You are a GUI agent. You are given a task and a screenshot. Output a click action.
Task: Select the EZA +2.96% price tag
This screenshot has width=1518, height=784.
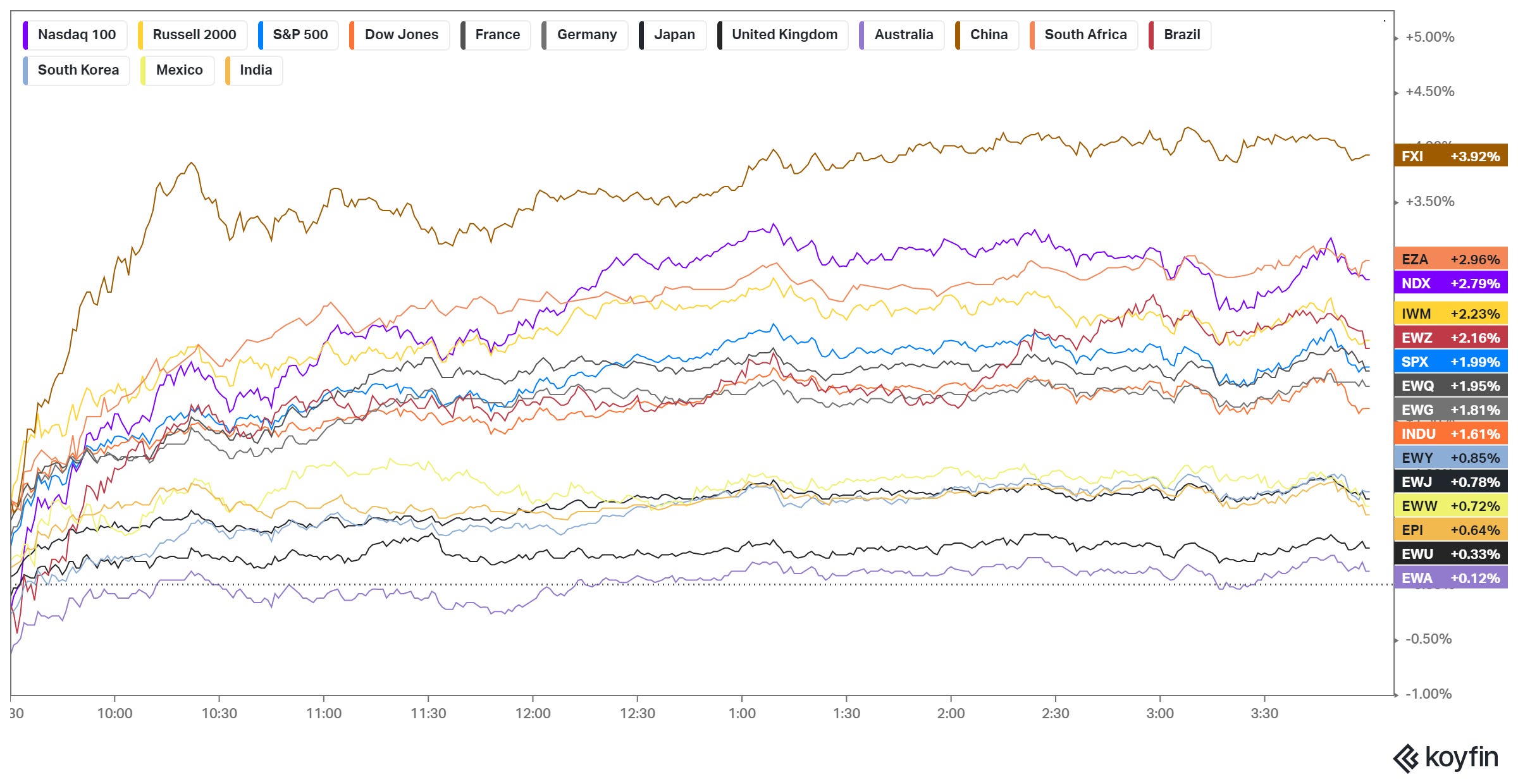coord(1450,259)
